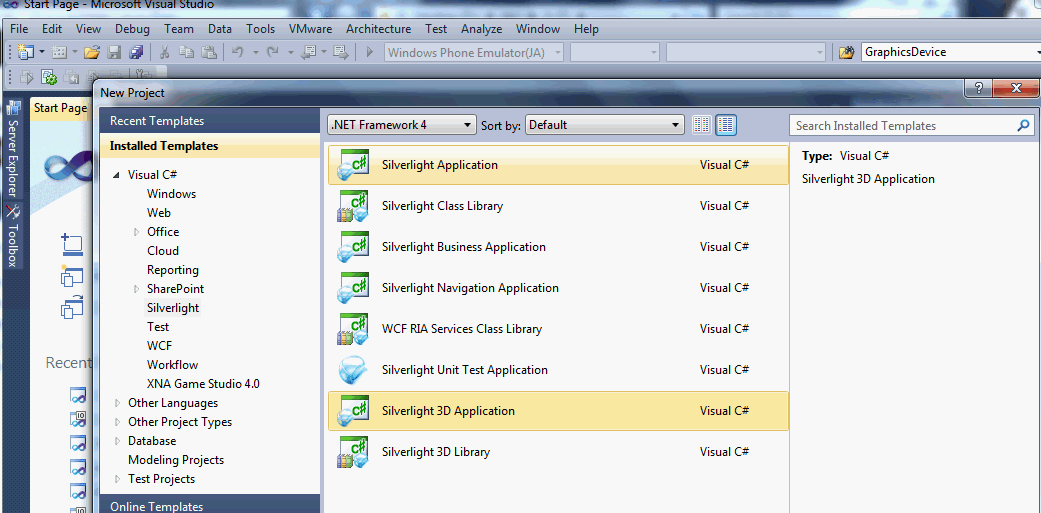Screen dimensions: 1041x513
Task: Click the Silverlight Business Application template icon
Action: pyautogui.click(x=353, y=247)
